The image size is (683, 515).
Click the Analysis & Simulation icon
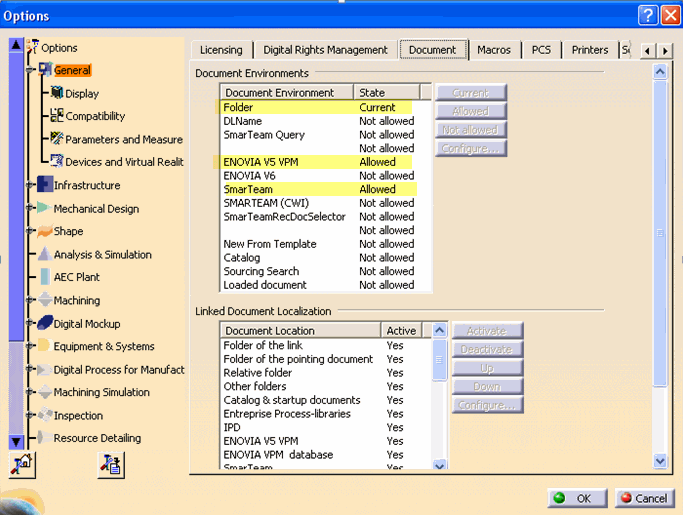tap(45, 254)
